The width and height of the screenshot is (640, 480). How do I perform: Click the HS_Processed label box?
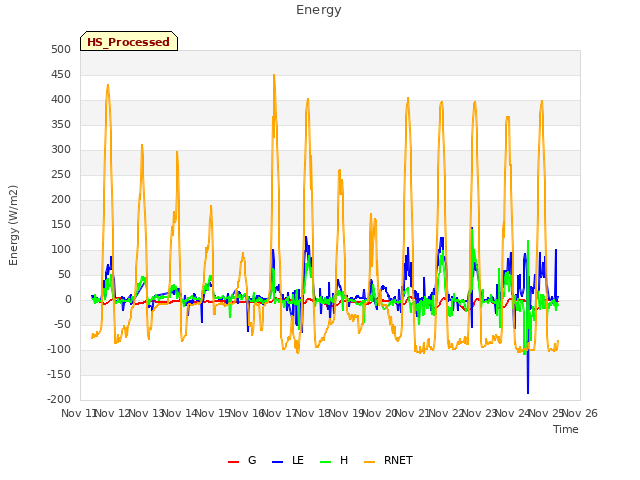129,41
